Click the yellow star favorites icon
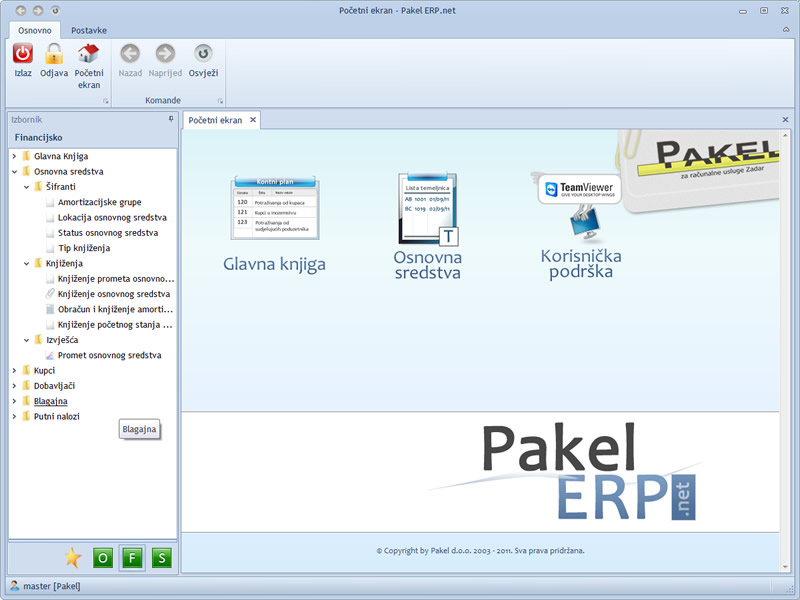 coord(73,558)
